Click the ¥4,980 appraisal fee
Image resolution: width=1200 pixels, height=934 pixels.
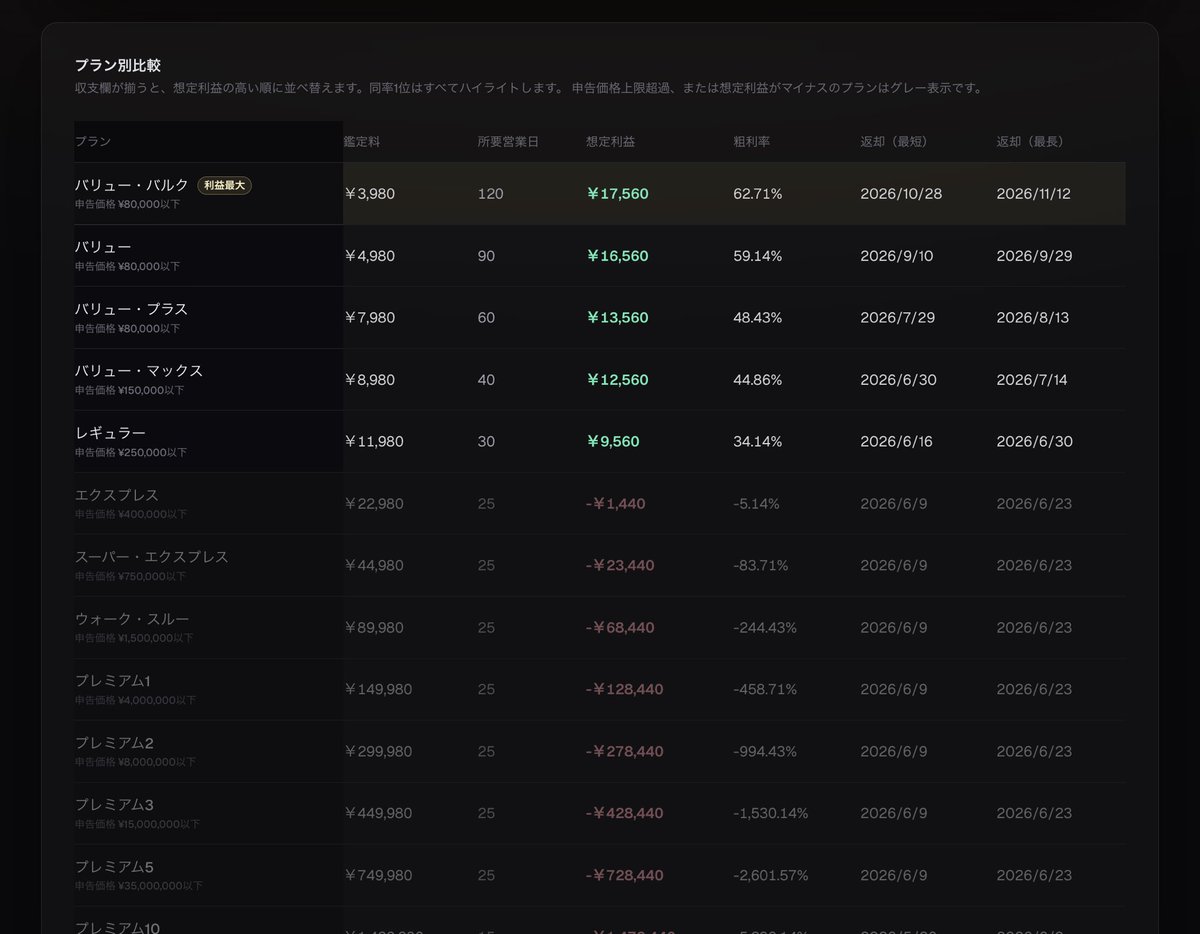(x=369, y=256)
